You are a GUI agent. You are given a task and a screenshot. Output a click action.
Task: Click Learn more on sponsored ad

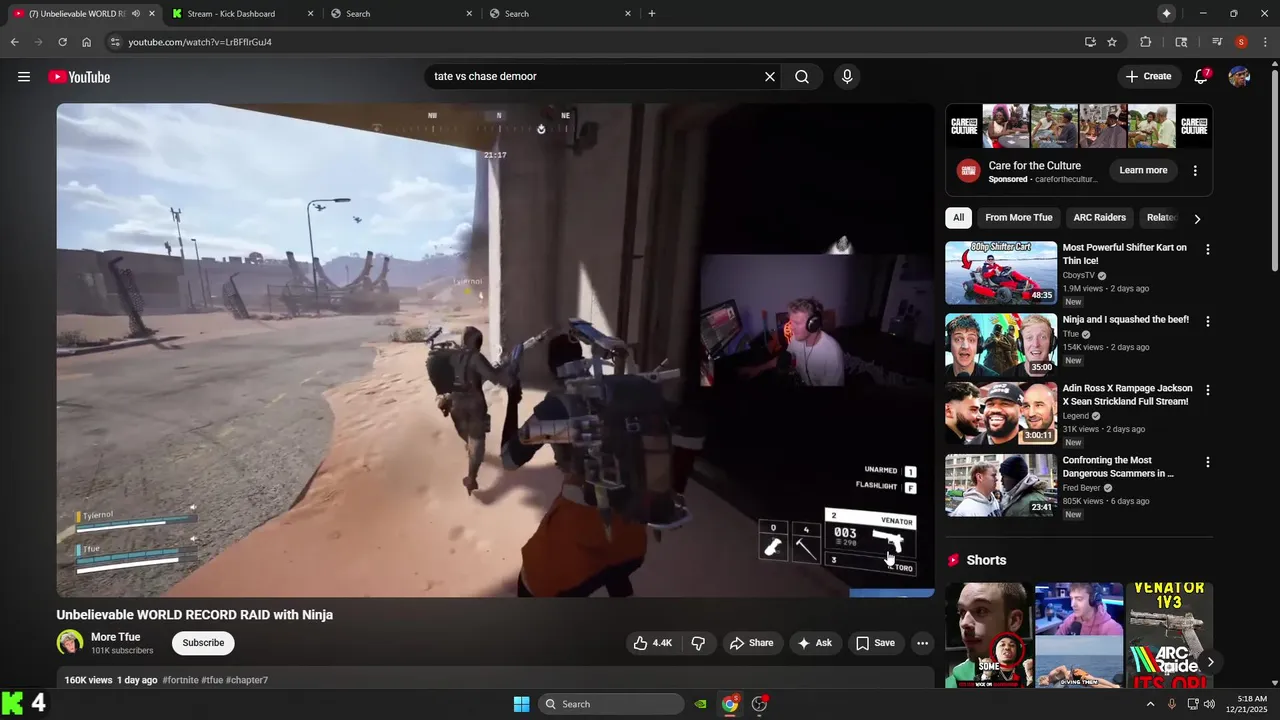coord(1143,171)
